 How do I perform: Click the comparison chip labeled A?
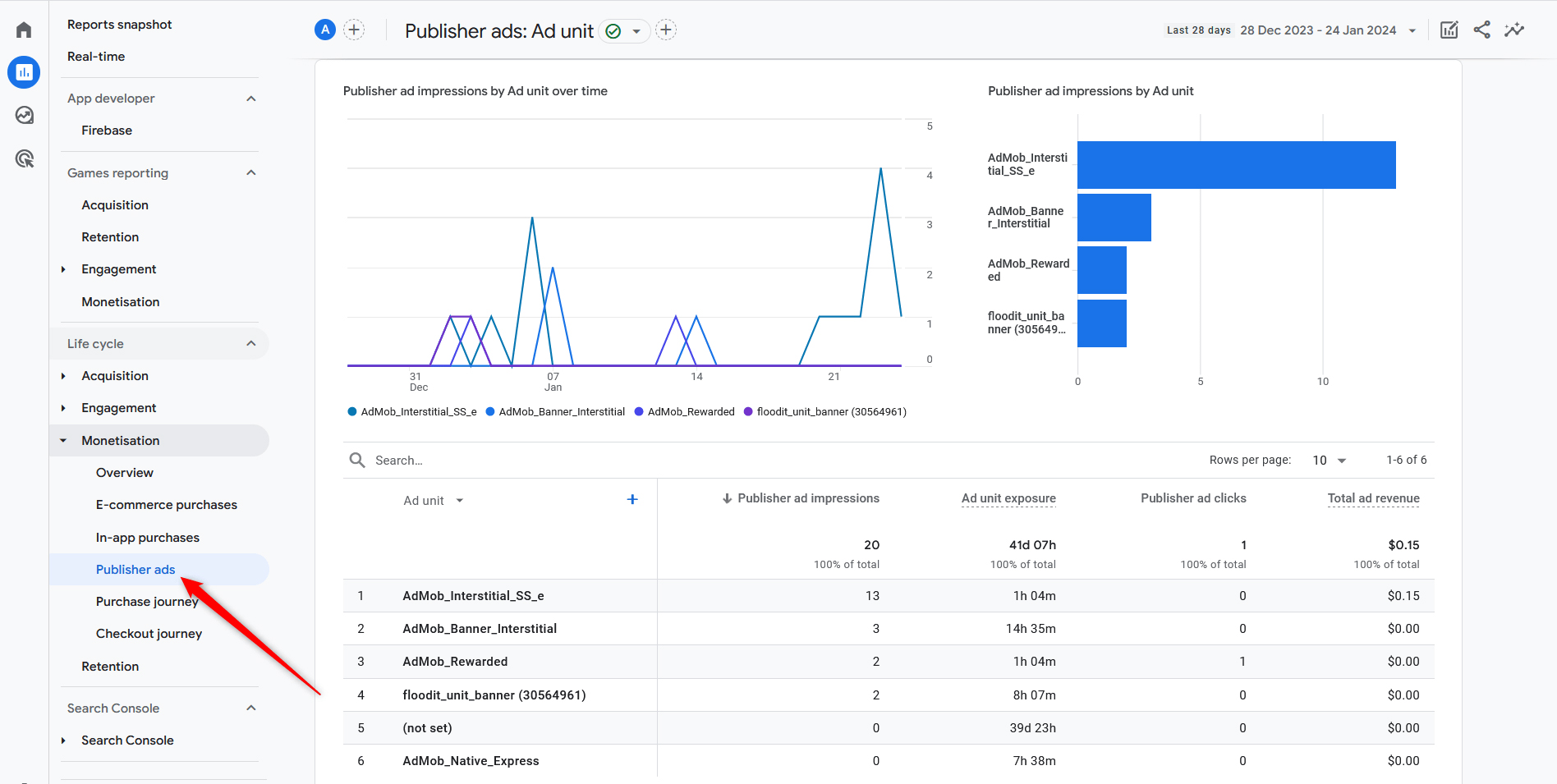coord(325,29)
